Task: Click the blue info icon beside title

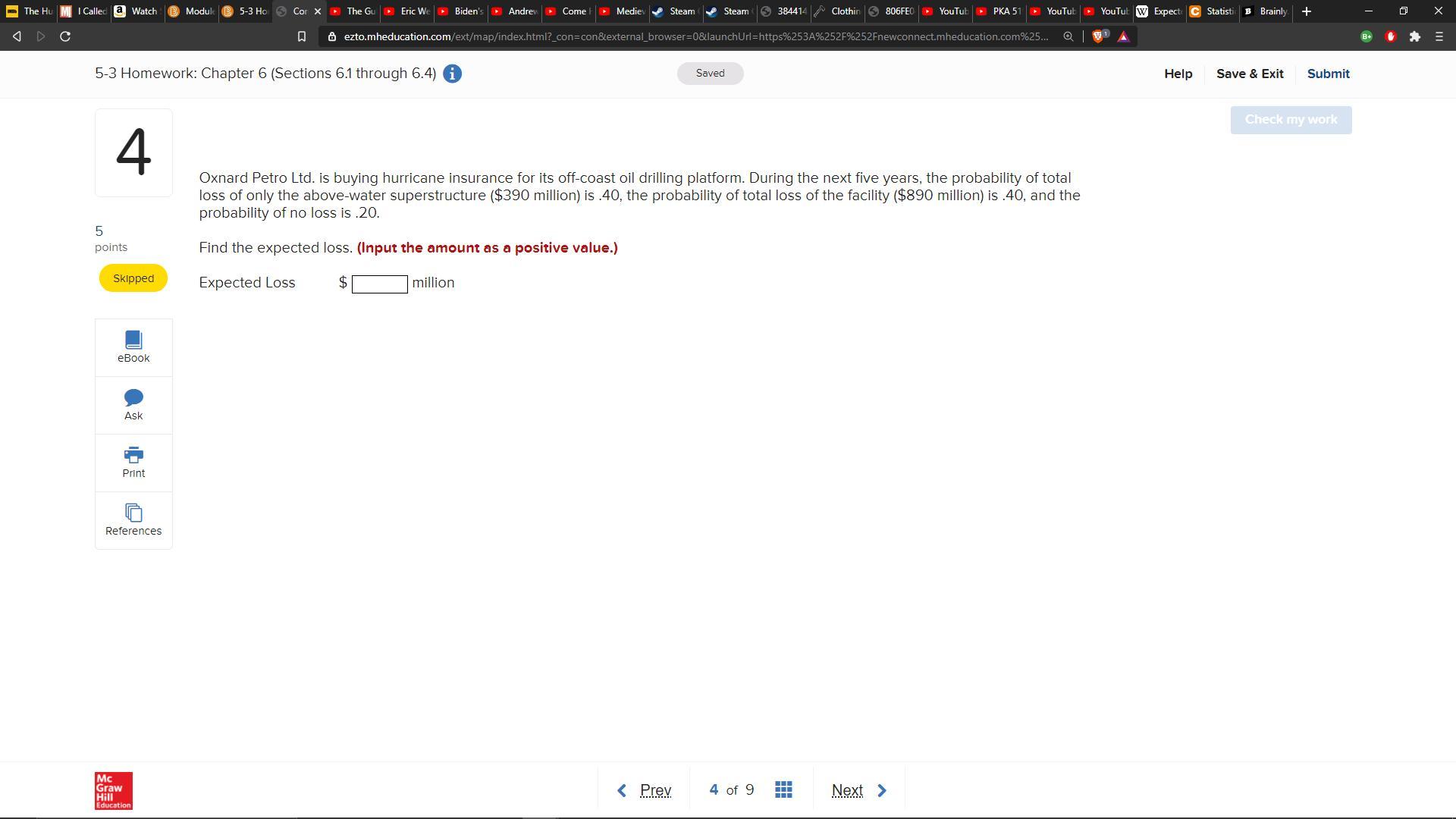Action: point(452,74)
